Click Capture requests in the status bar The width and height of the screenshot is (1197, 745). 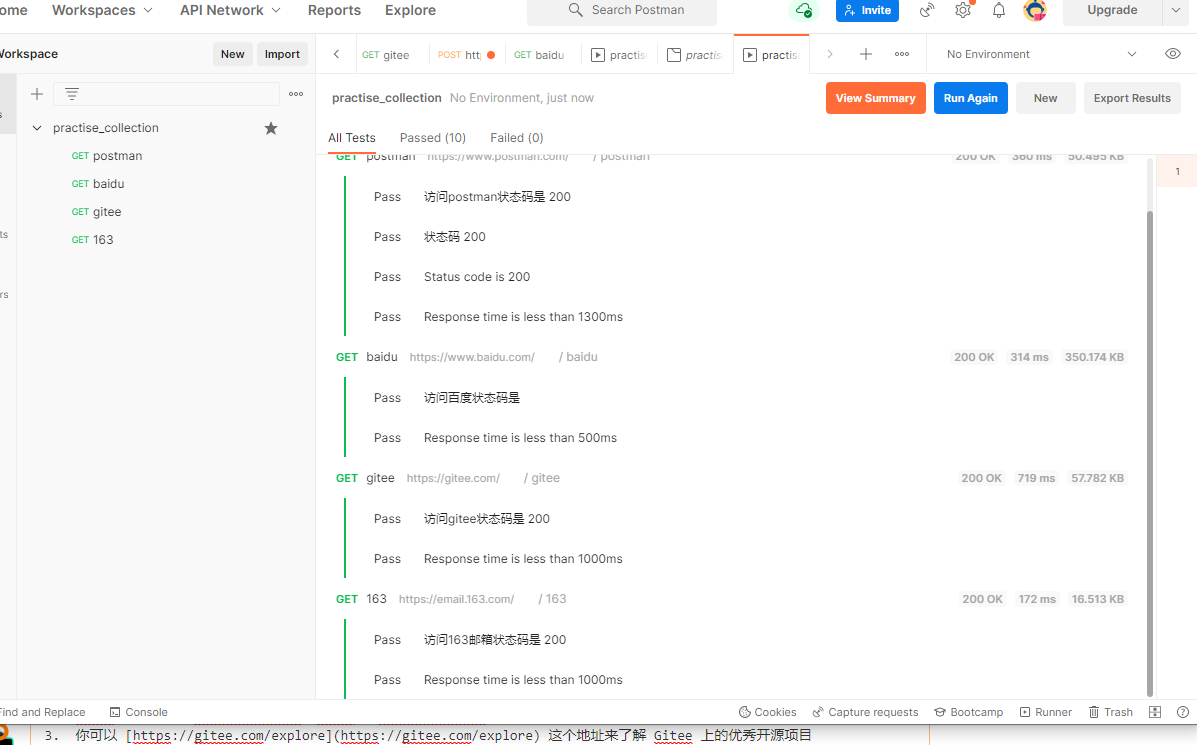(865, 712)
